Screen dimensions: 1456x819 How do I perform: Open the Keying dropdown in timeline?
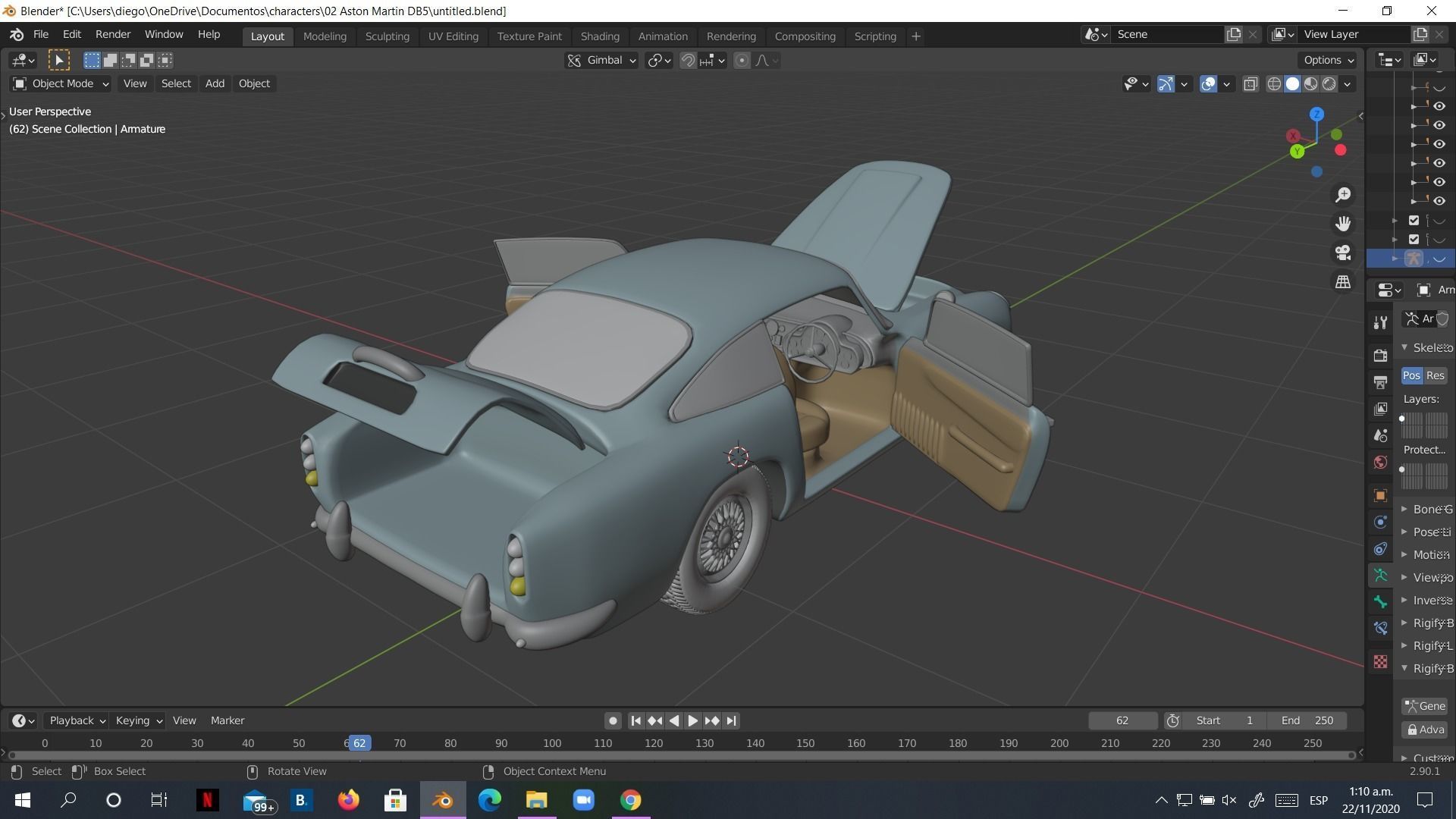click(x=138, y=720)
